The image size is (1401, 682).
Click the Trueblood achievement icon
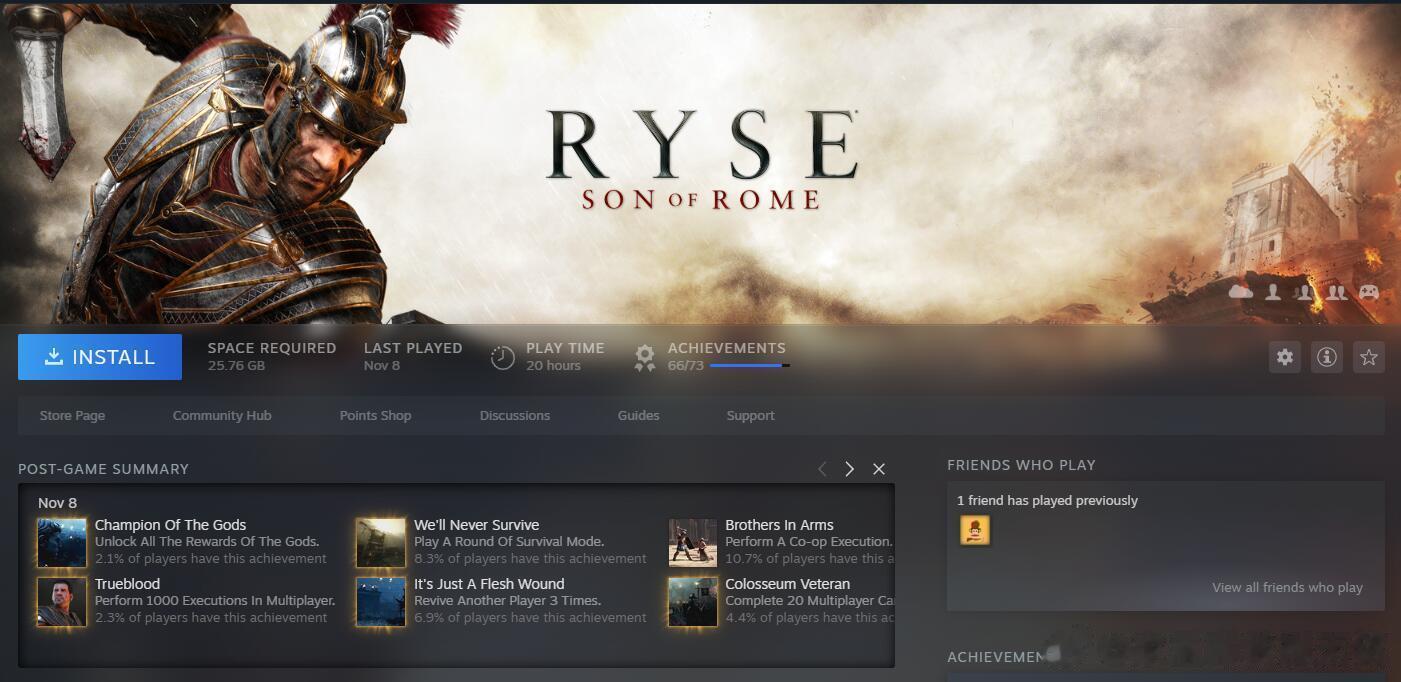click(62, 602)
